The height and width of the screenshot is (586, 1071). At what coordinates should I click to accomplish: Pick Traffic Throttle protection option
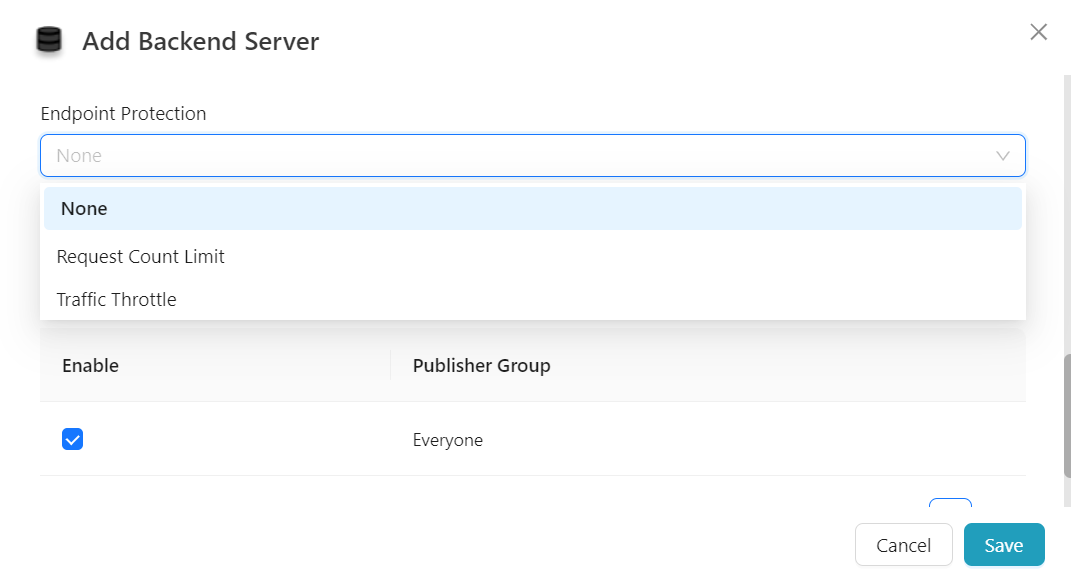coord(116,300)
